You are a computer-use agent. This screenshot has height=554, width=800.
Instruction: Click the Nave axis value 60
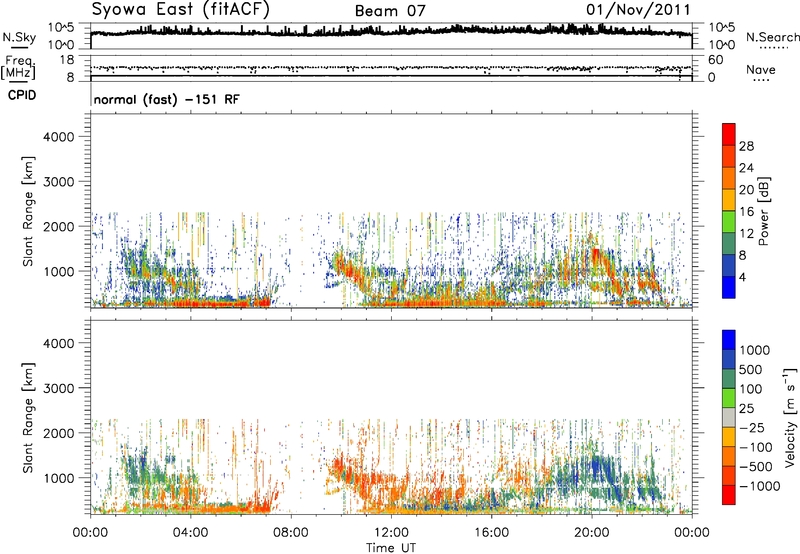(715, 60)
